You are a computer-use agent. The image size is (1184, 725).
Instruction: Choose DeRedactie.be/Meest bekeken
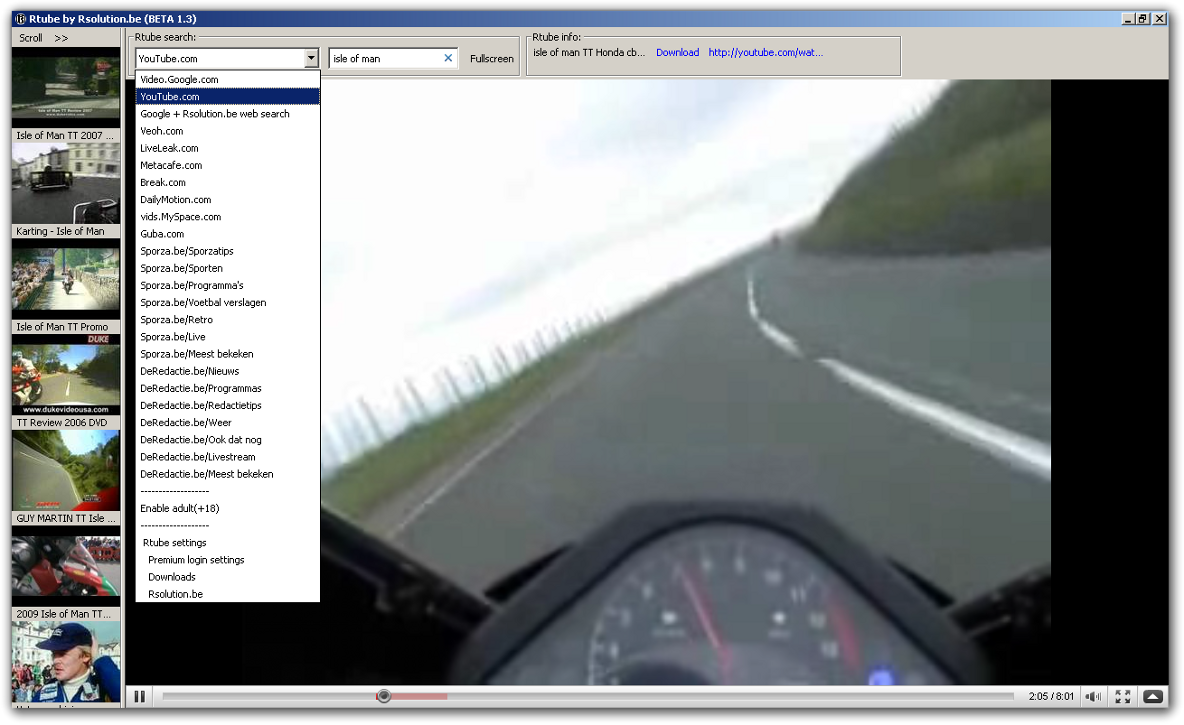(x=227, y=474)
